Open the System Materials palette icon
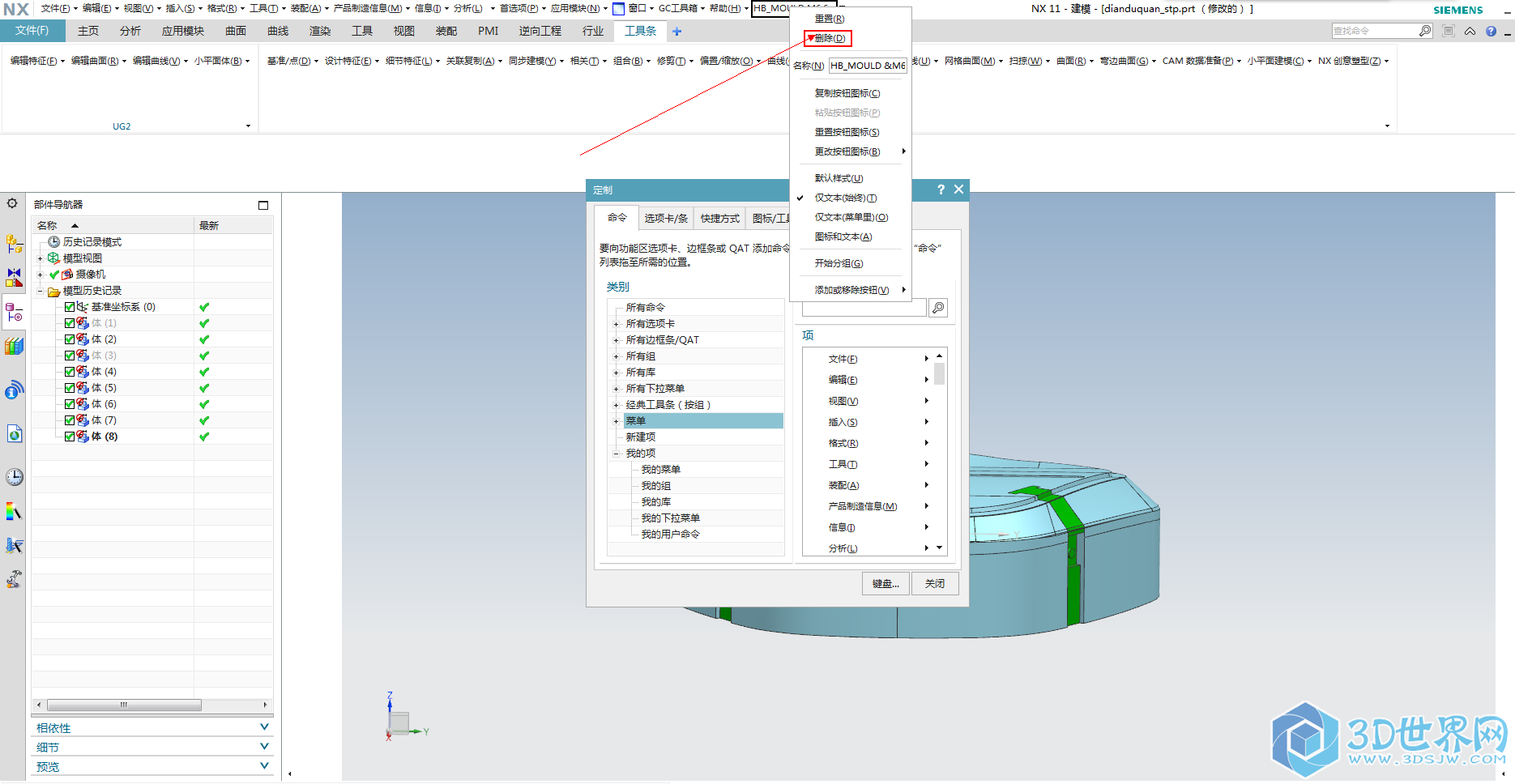1515x784 pixels. 14,511
